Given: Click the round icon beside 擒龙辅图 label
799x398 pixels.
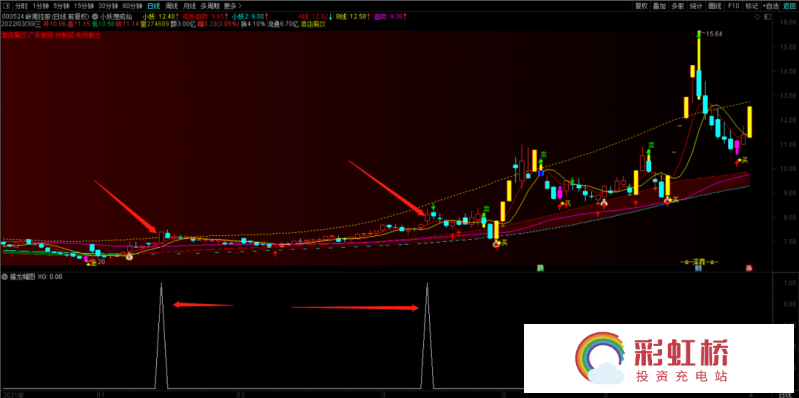Looking at the screenshot, I should point(5,277).
